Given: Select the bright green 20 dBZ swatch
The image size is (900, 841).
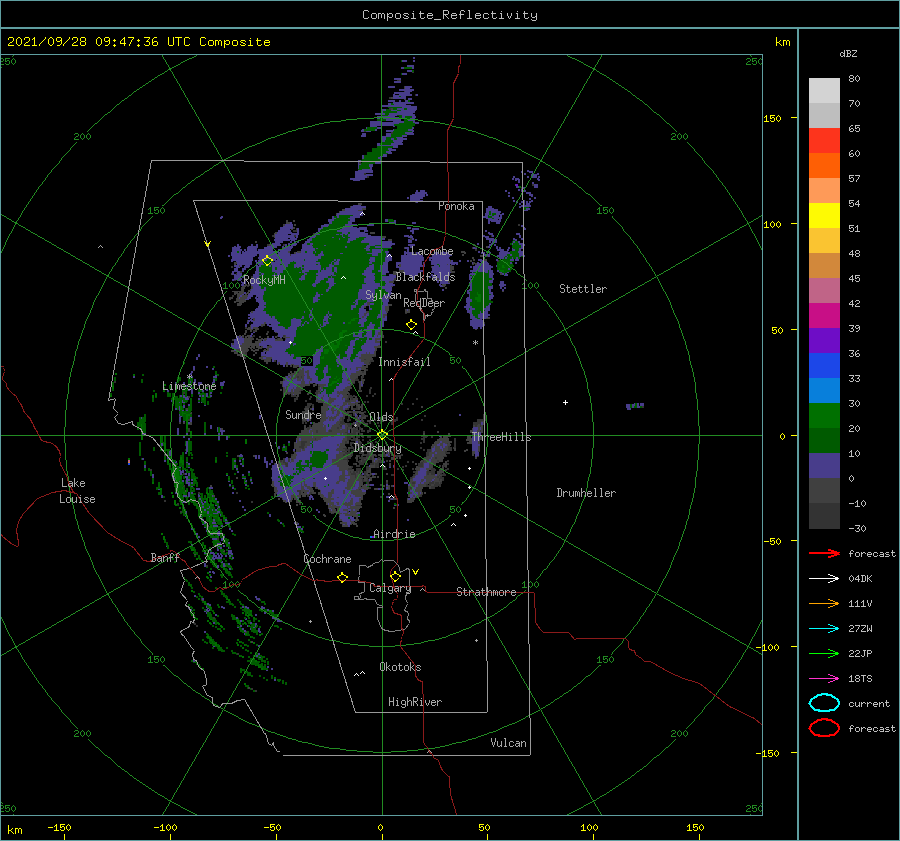Looking at the screenshot, I should tap(824, 415).
